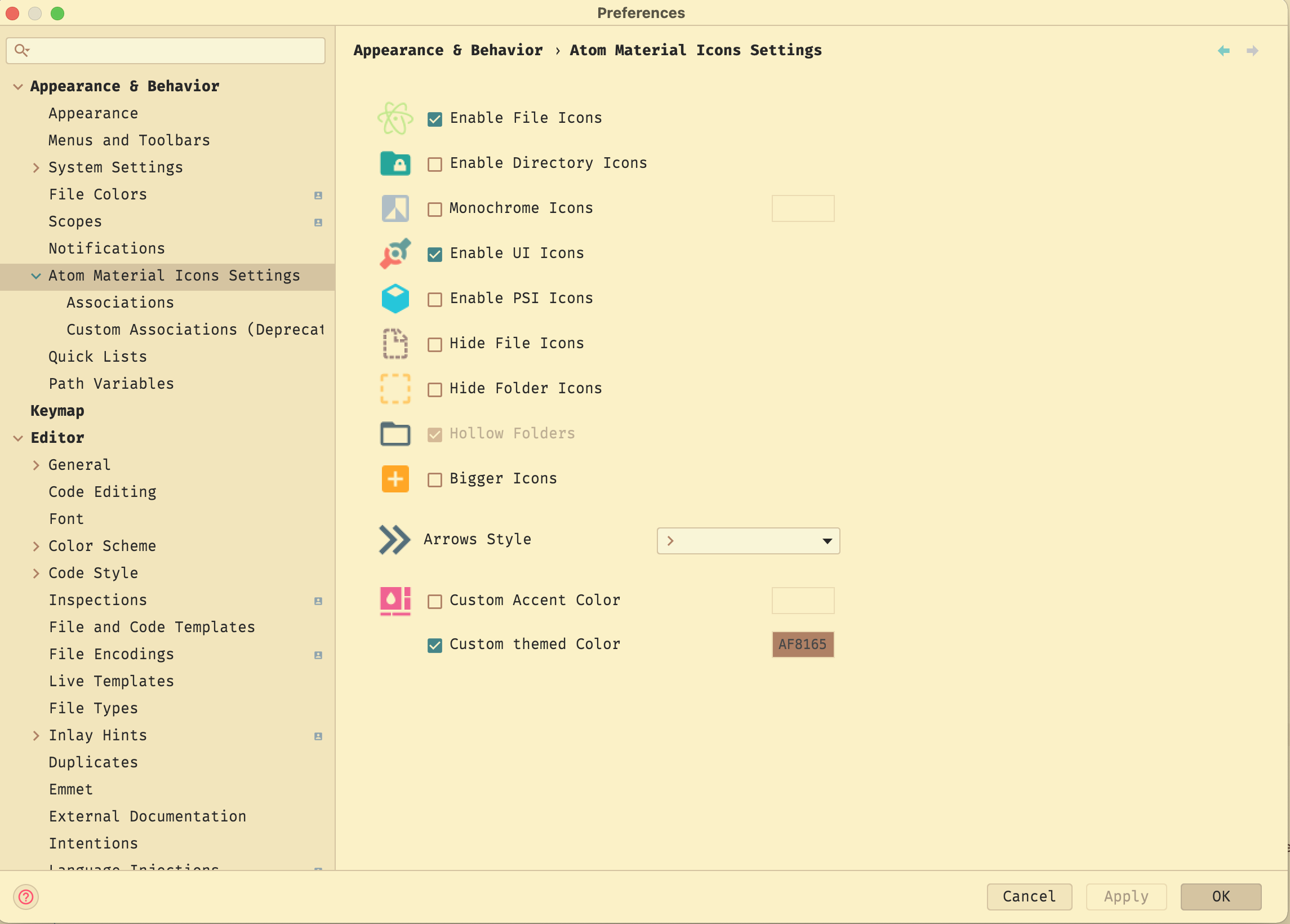Image resolution: width=1290 pixels, height=924 pixels.
Task: Expand the General node
Action: 36,465
